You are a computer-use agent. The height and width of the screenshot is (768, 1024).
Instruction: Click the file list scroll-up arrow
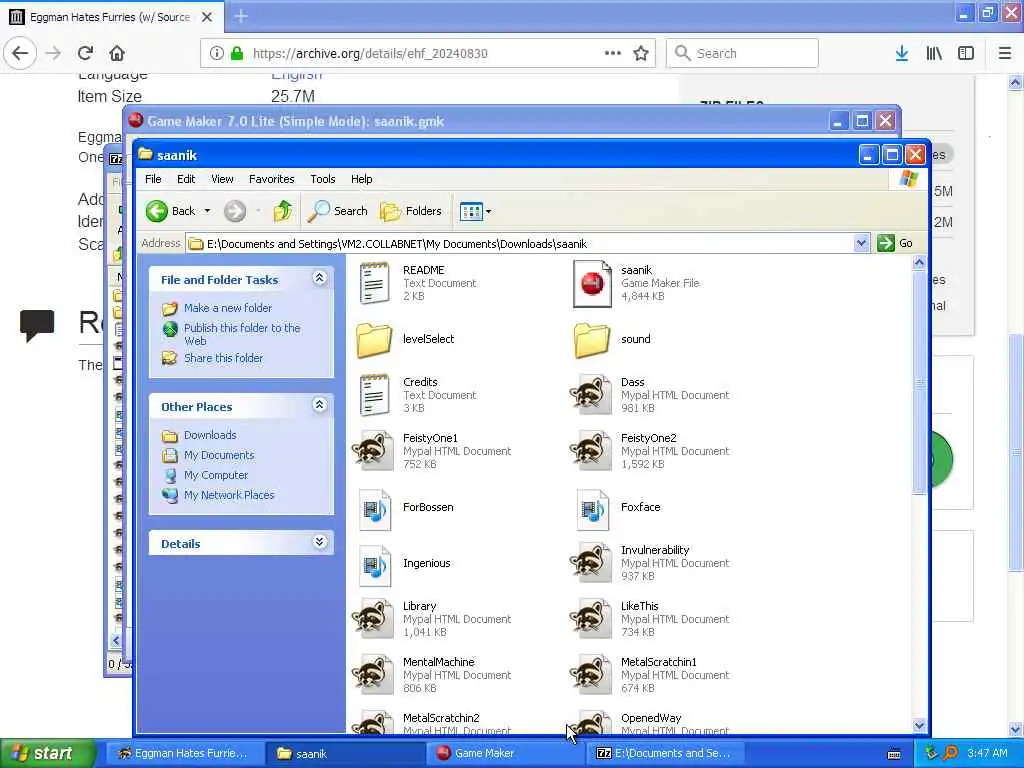(x=919, y=263)
